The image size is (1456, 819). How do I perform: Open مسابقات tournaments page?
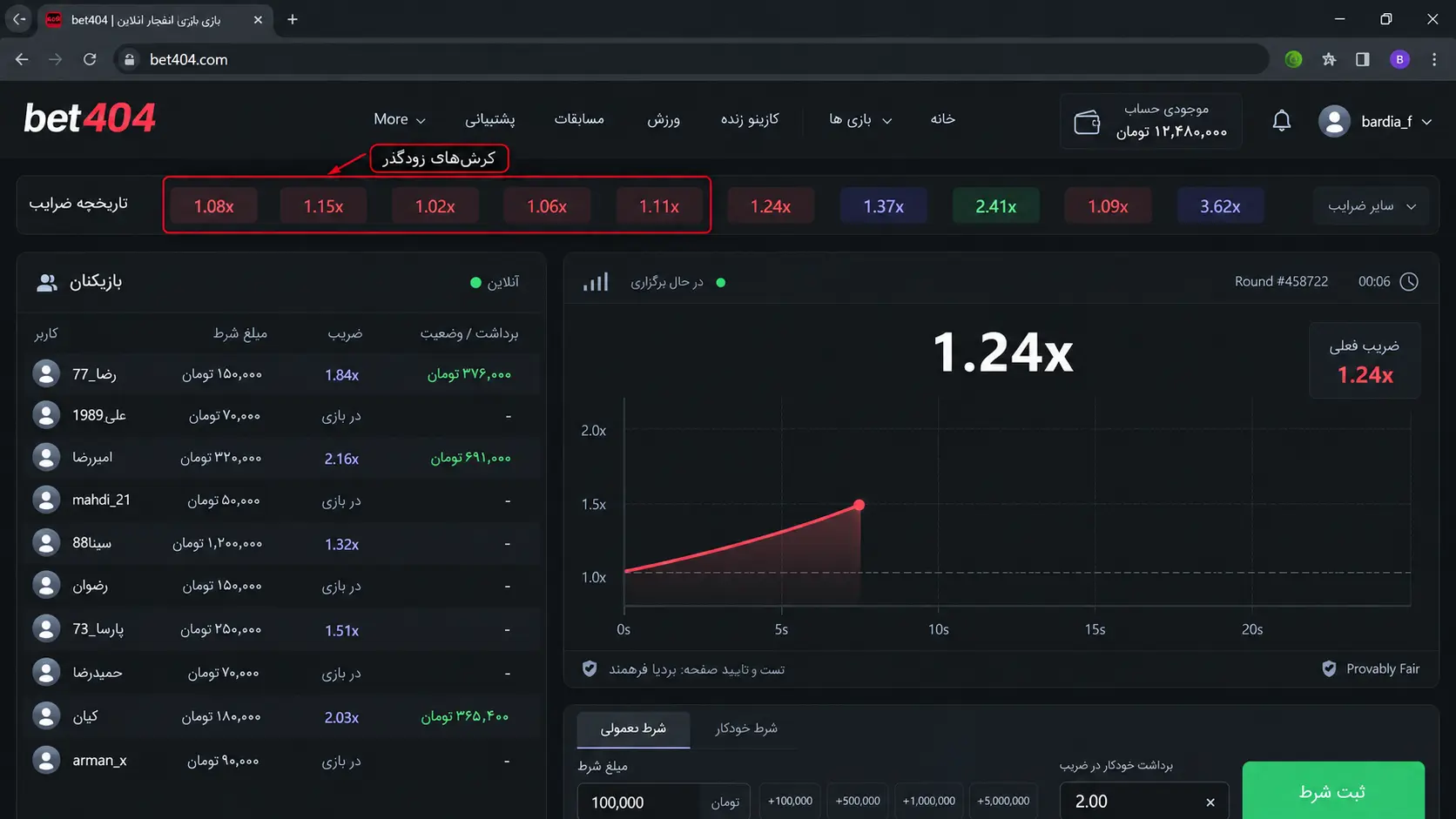click(x=579, y=118)
